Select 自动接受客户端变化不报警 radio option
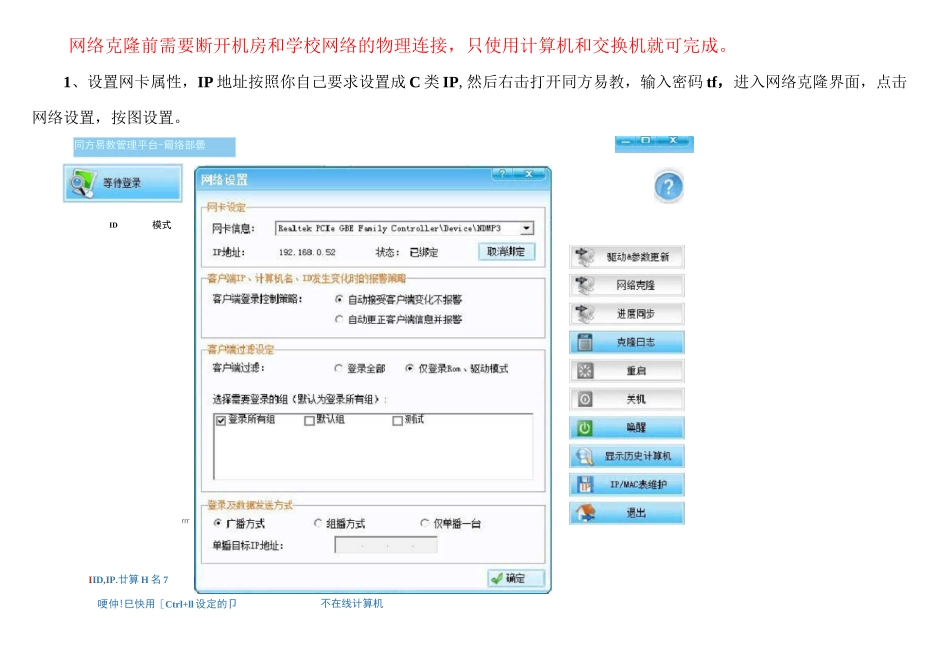 (339, 299)
